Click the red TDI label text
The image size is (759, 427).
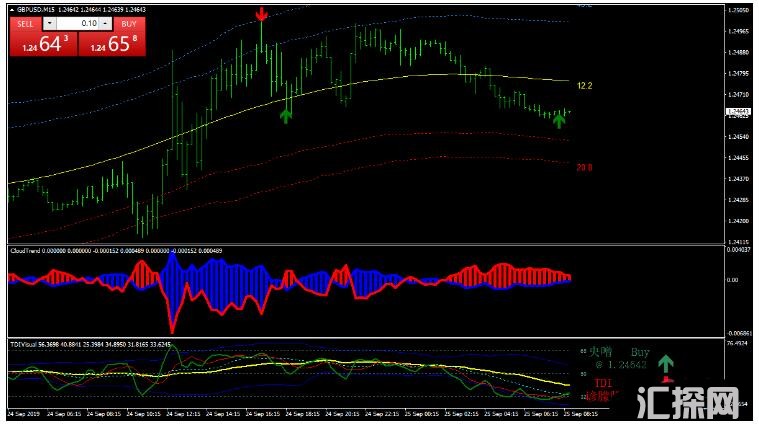click(603, 383)
